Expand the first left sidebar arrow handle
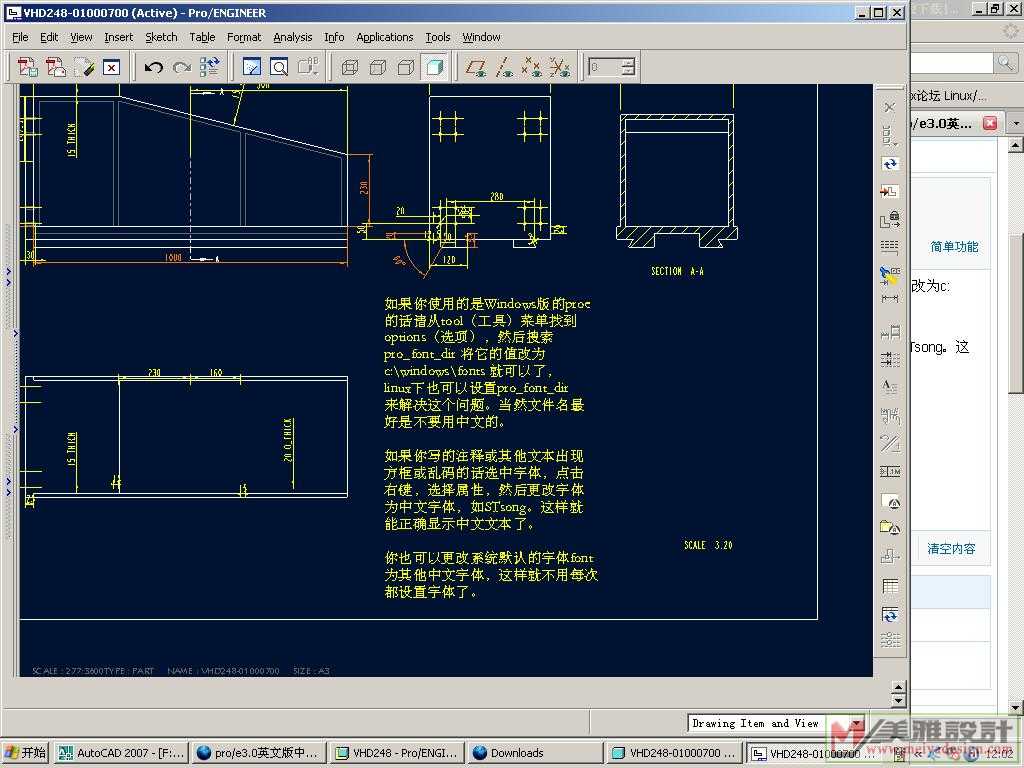Screen dimensions: 1024x768 click(8, 270)
